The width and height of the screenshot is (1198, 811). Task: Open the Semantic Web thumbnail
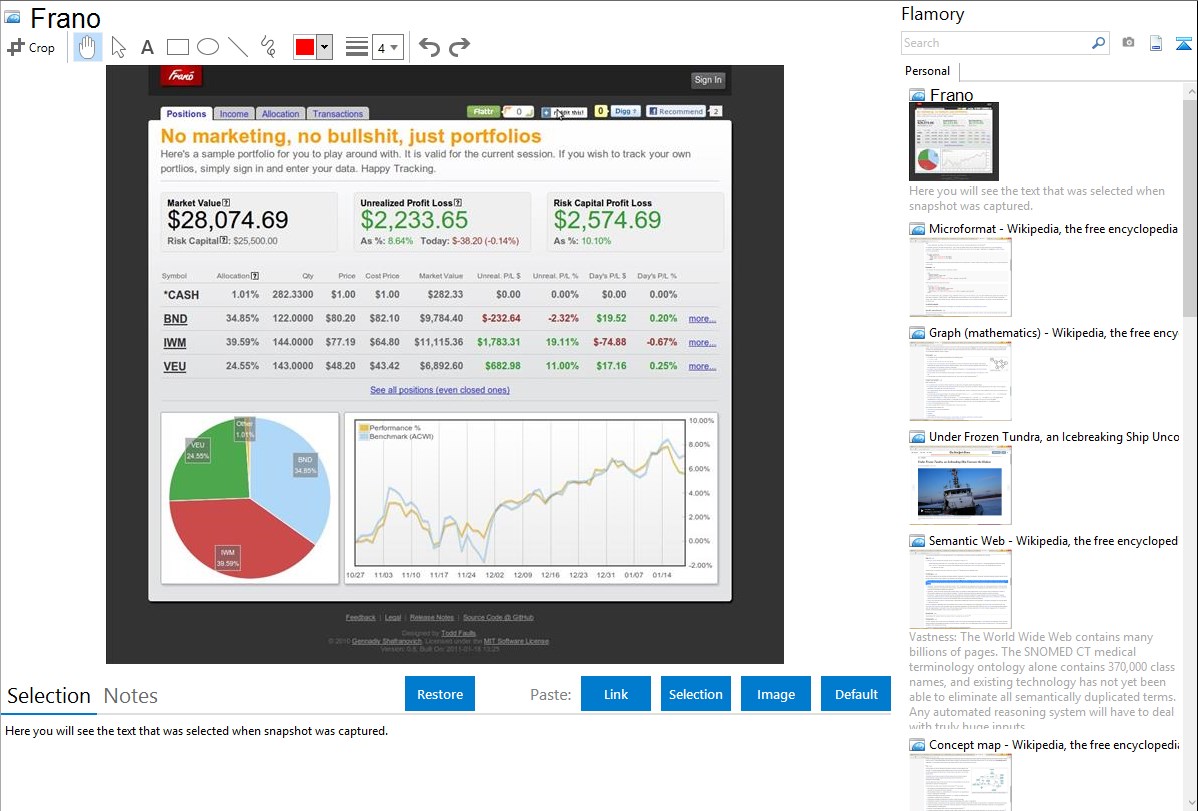(x=960, y=589)
